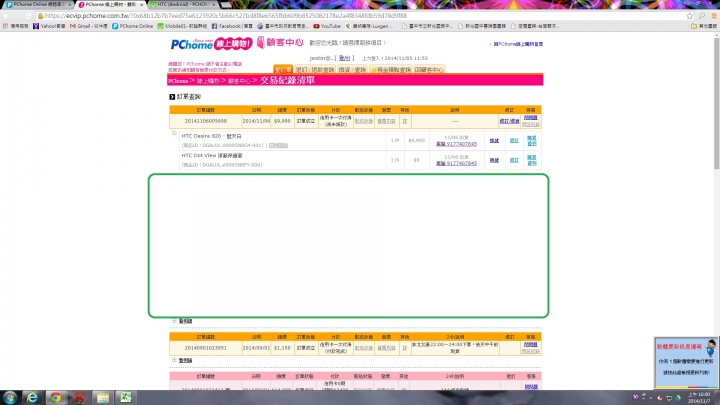Open 發票內容 for order 20141106005698
This screenshot has width=720, height=405.
point(386,121)
